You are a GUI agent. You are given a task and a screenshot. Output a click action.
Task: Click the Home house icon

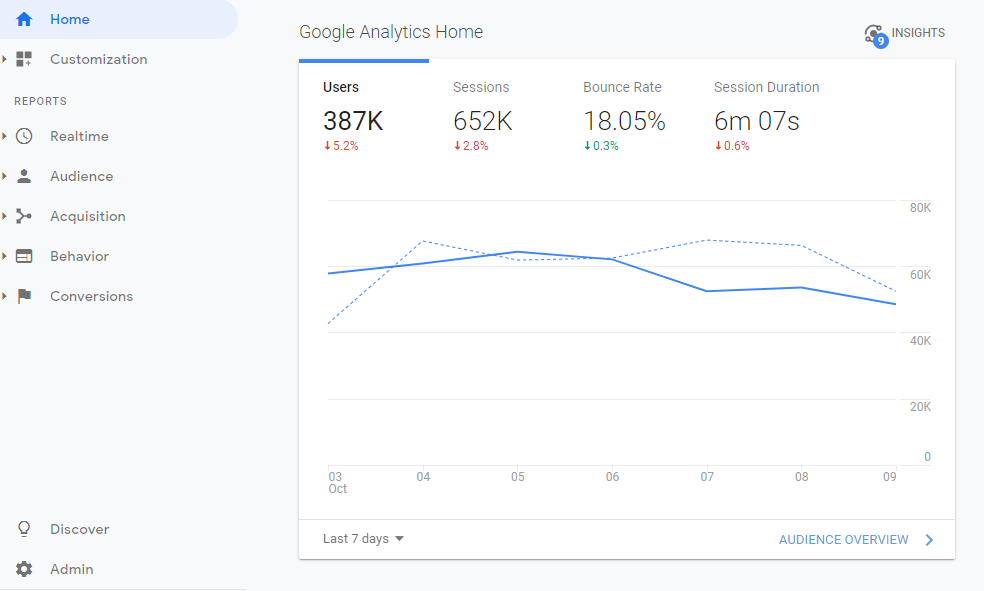(x=25, y=19)
